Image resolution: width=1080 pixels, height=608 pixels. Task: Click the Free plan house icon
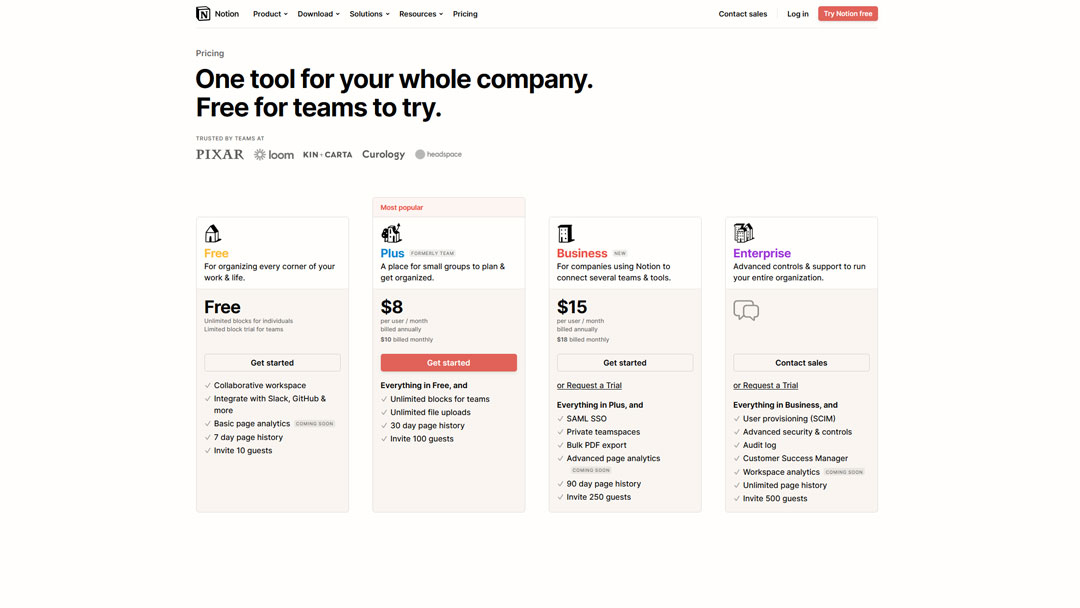tap(213, 233)
